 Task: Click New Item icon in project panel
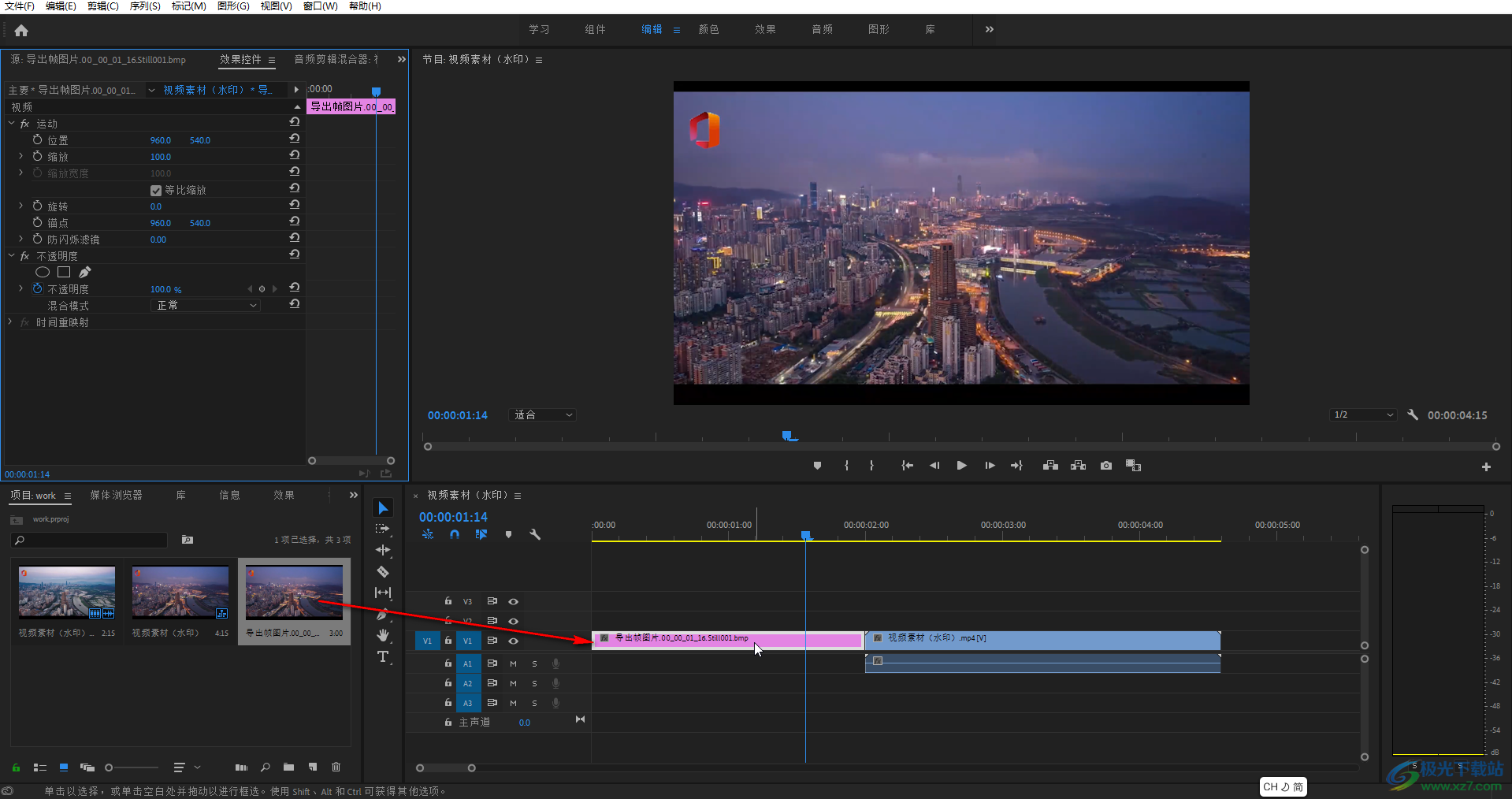coord(313,767)
